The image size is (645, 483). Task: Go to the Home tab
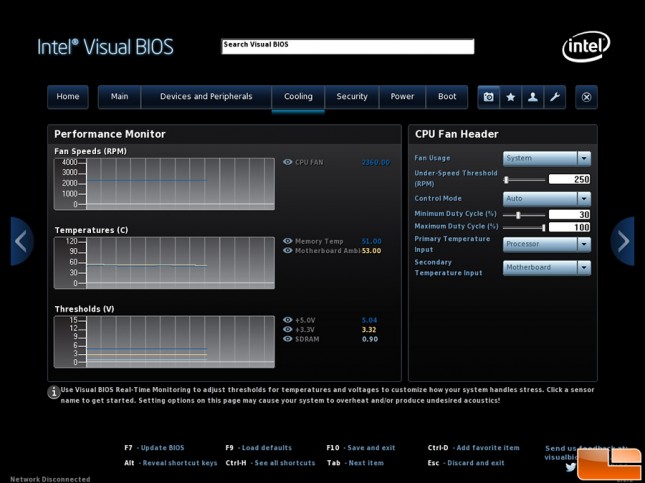pos(68,97)
